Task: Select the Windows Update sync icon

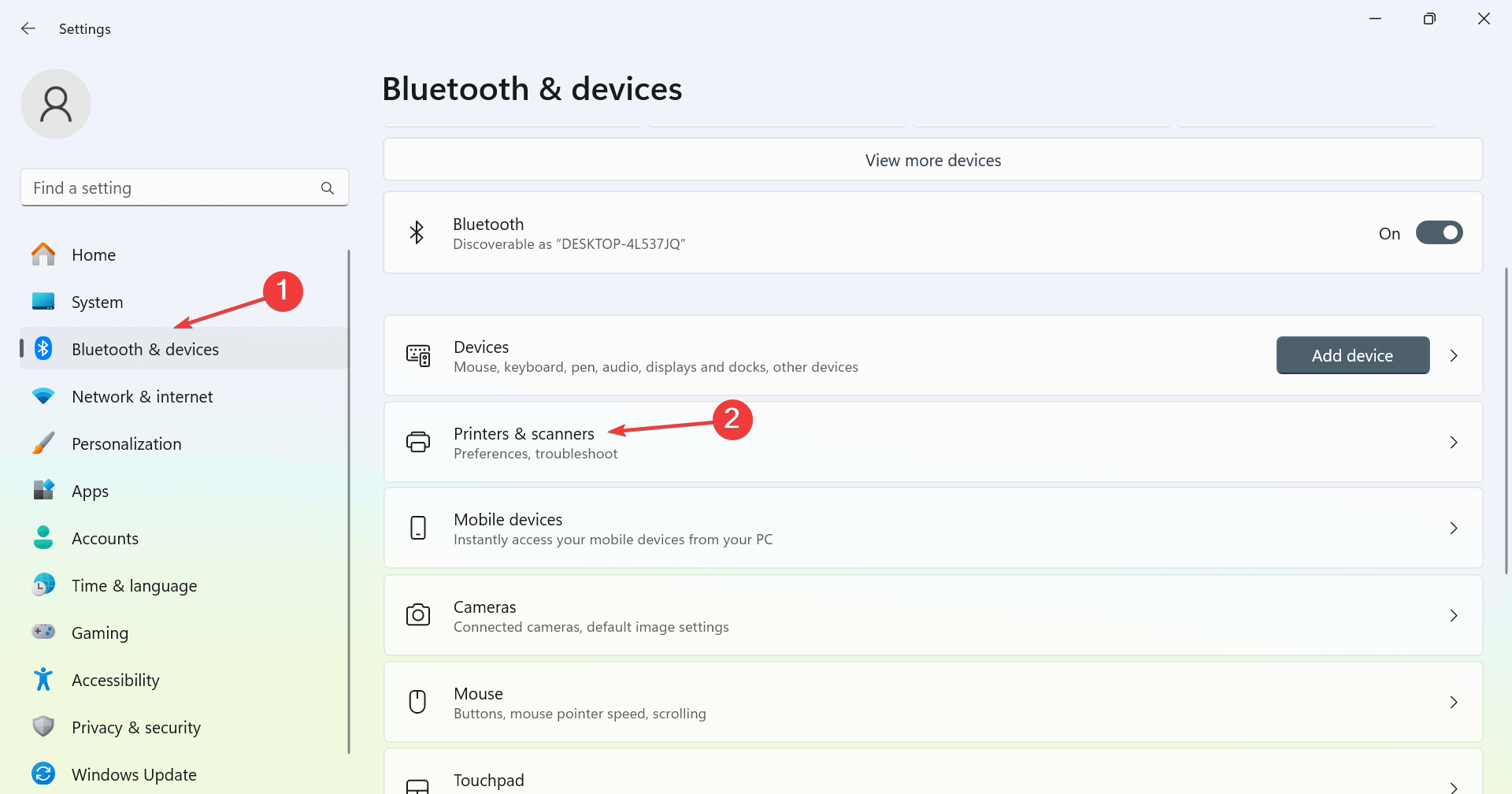Action: click(x=43, y=774)
